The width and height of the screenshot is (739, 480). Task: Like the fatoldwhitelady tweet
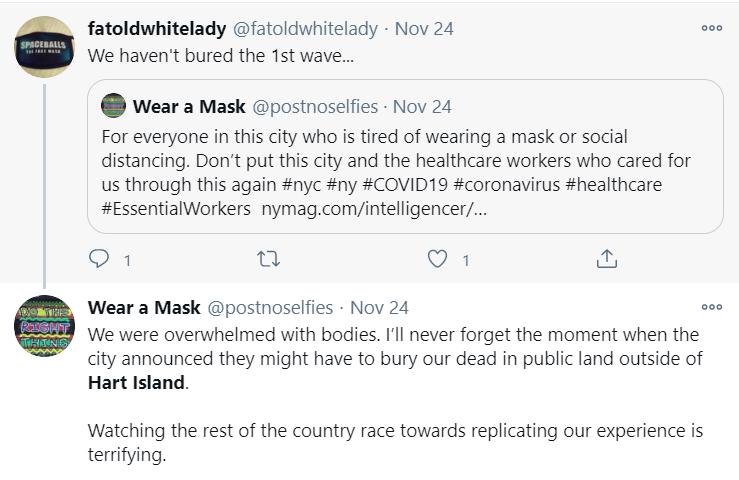click(437, 259)
